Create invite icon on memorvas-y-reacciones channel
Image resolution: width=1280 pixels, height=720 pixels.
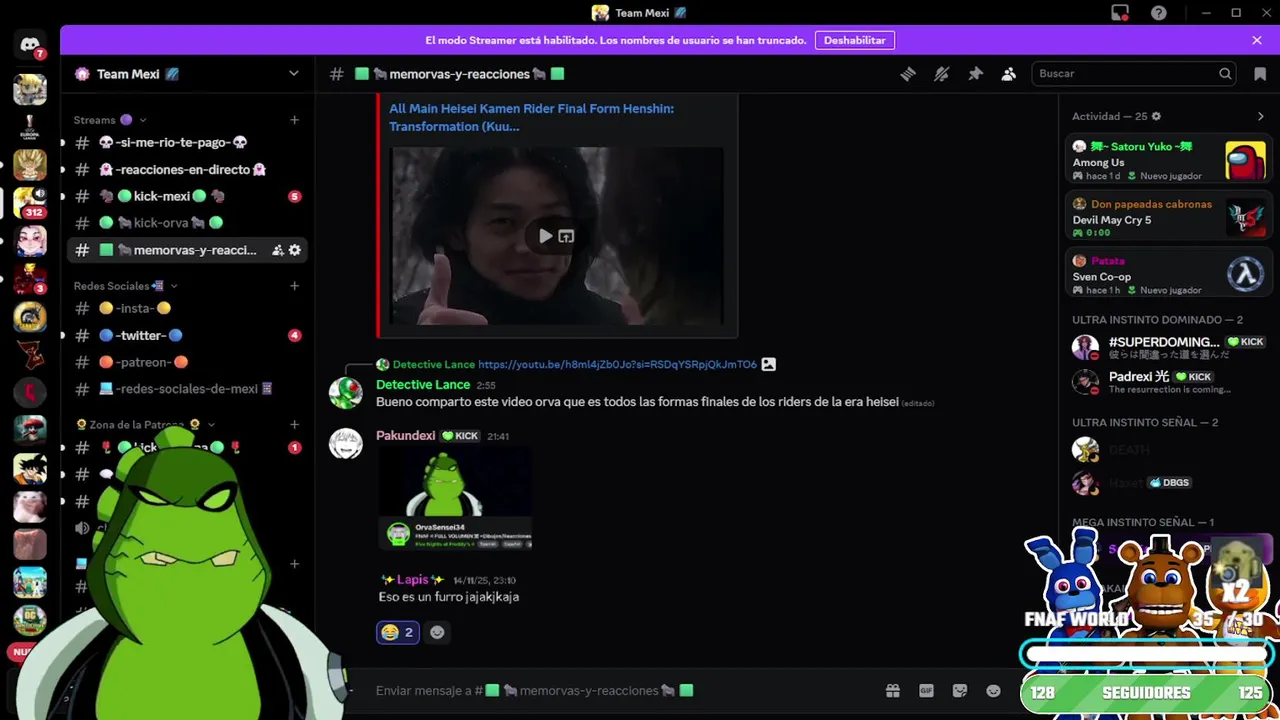click(x=277, y=250)
